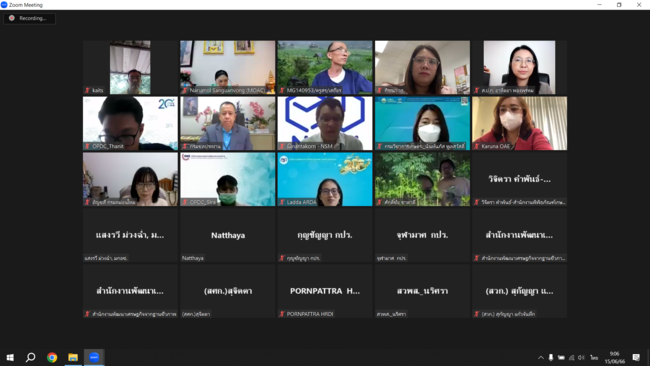Select the PORNPATTRA HRDI participant tile
The image size is (650, 366).
pyautogui.click(x=325, y=291)
